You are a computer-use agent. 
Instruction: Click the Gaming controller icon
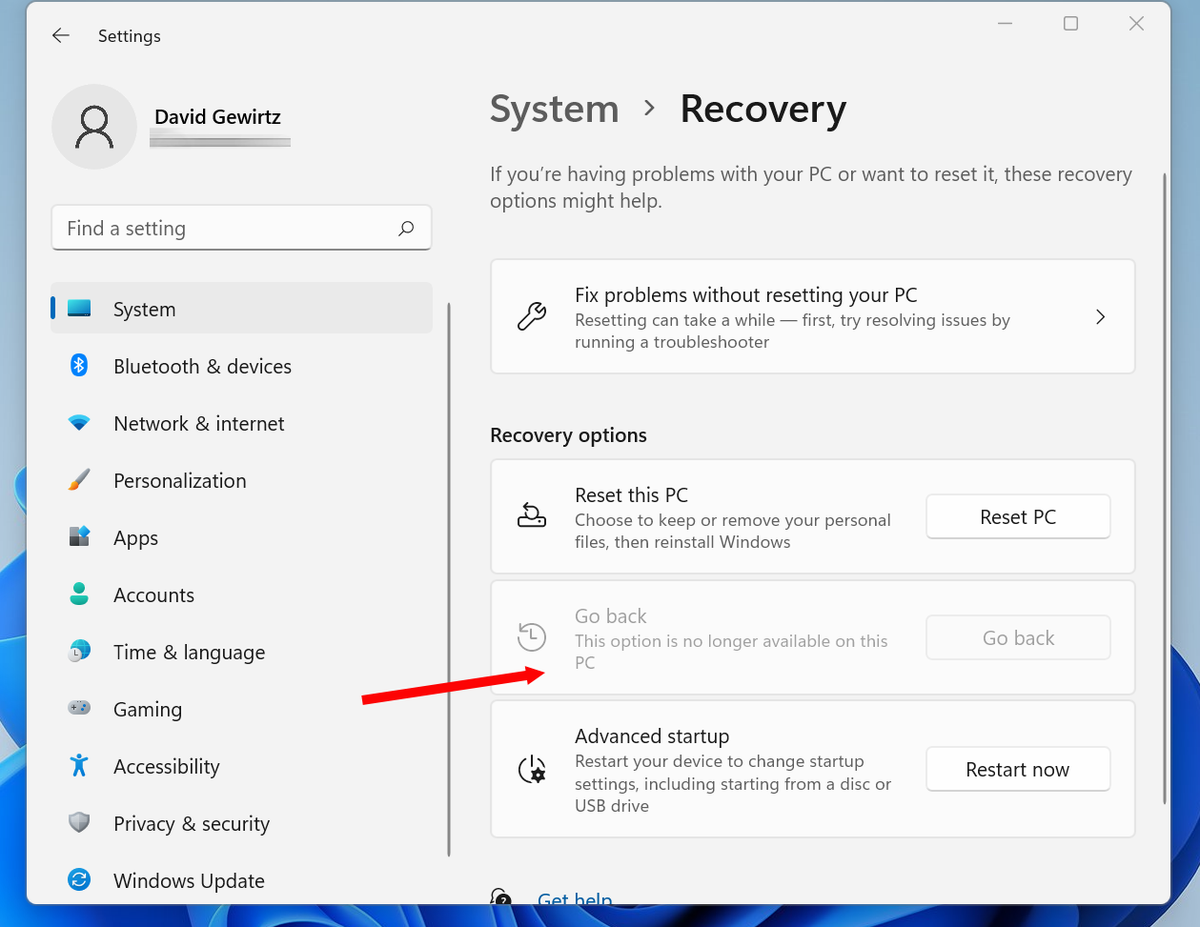tap(79, 709)
